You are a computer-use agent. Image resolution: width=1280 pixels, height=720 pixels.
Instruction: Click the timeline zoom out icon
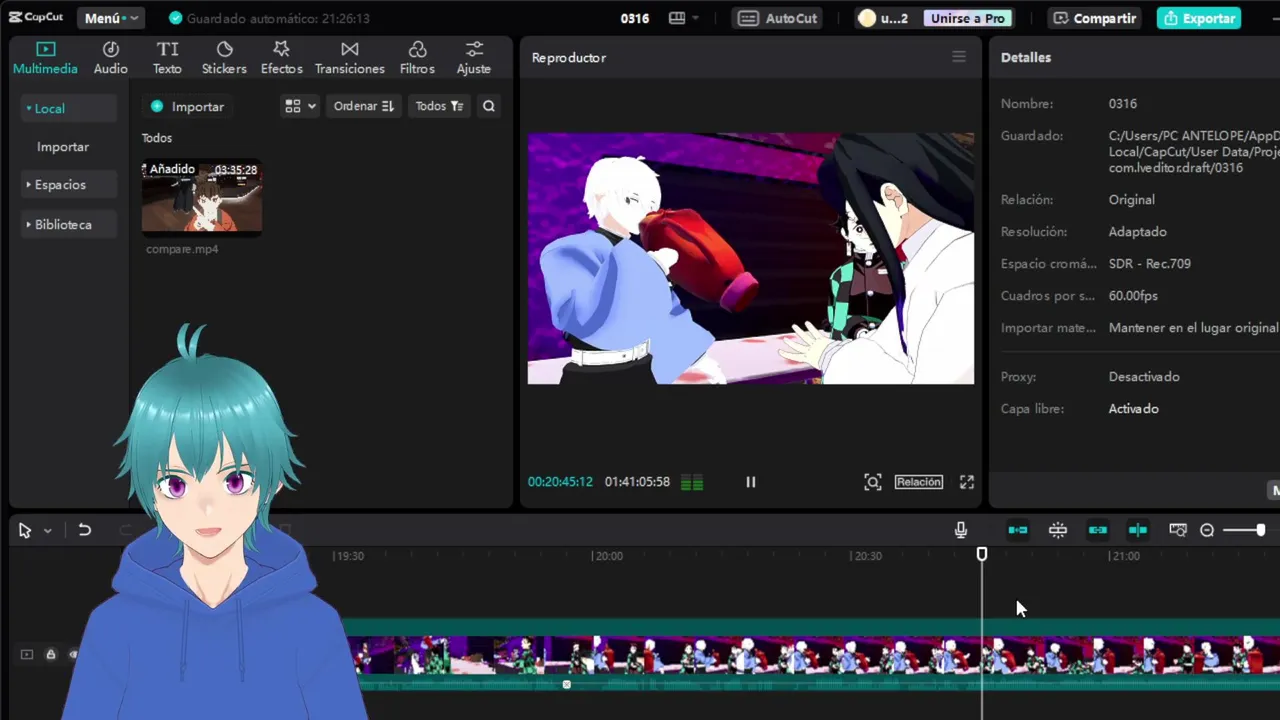[x=1207, y=530]
